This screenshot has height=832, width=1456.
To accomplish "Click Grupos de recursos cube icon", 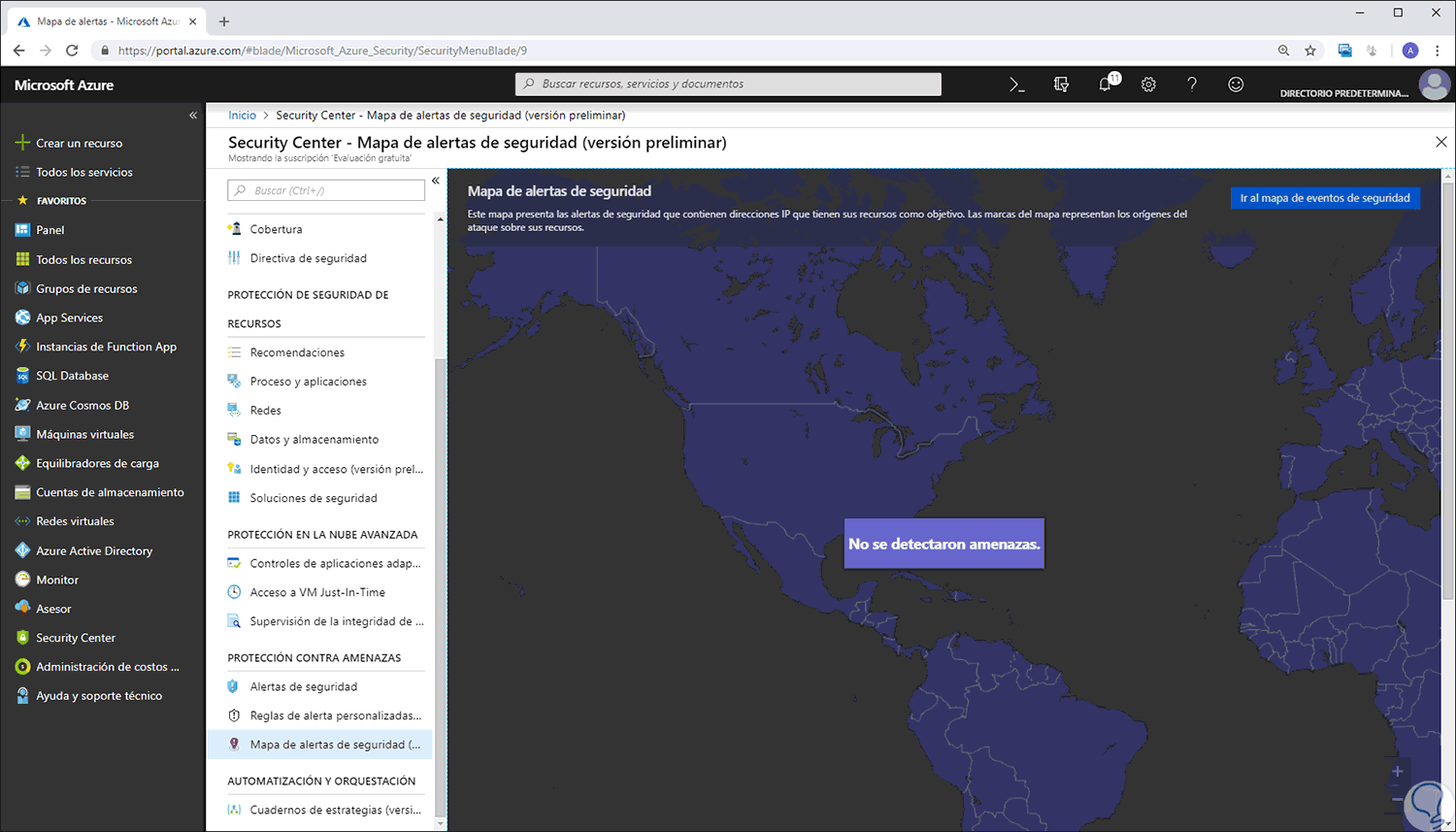I will (x=22, y=288).
